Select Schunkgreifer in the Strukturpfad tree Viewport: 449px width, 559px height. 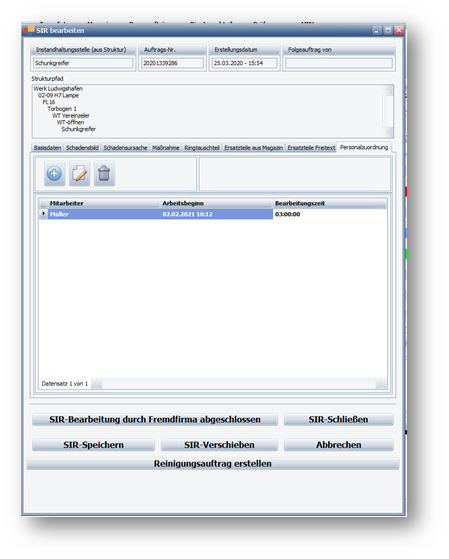point(78,129)
